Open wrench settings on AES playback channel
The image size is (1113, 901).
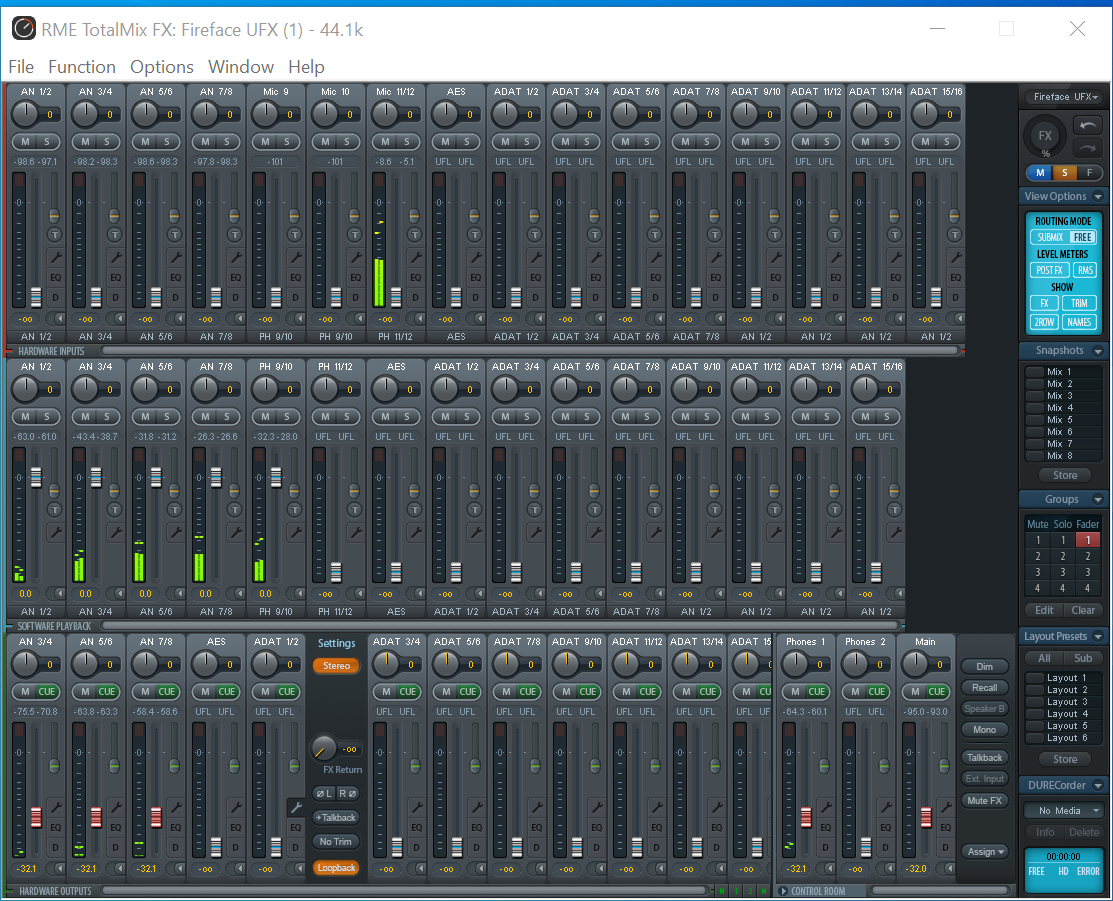[415, 531]
